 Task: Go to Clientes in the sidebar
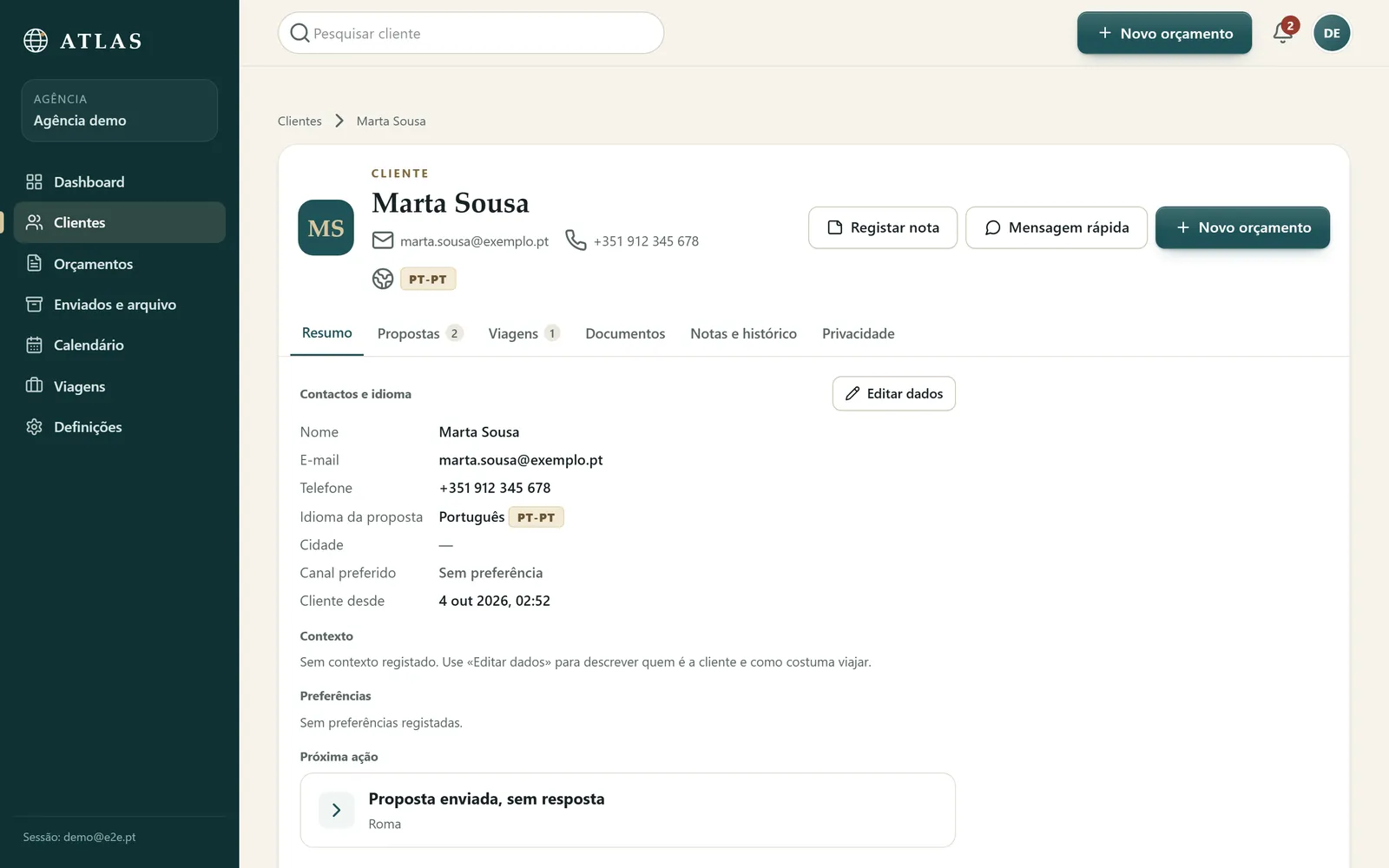point(120,223)
